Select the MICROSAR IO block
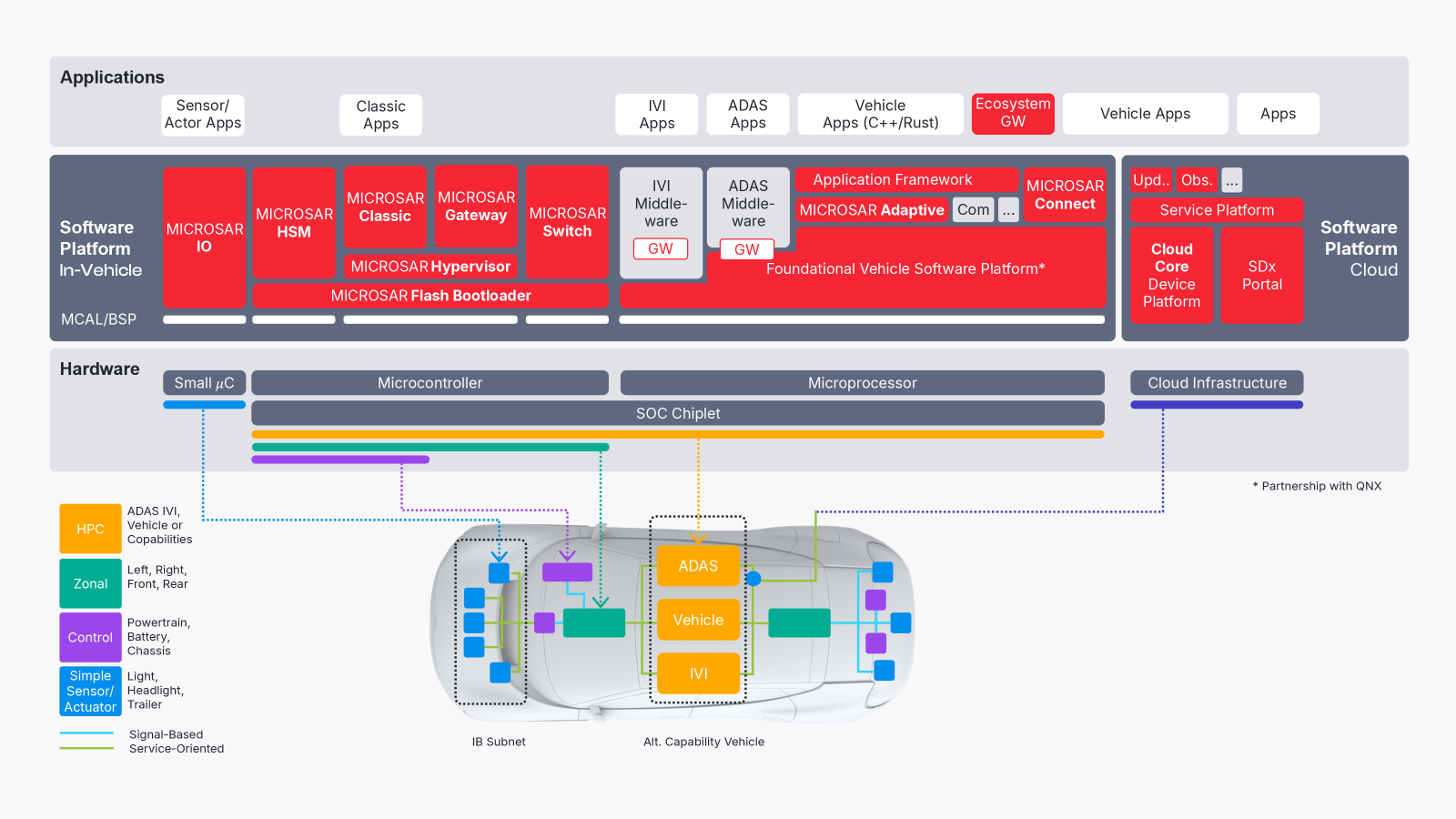Screen dimensions: 1456x819 pyautogui.click(x=204, y=238)
